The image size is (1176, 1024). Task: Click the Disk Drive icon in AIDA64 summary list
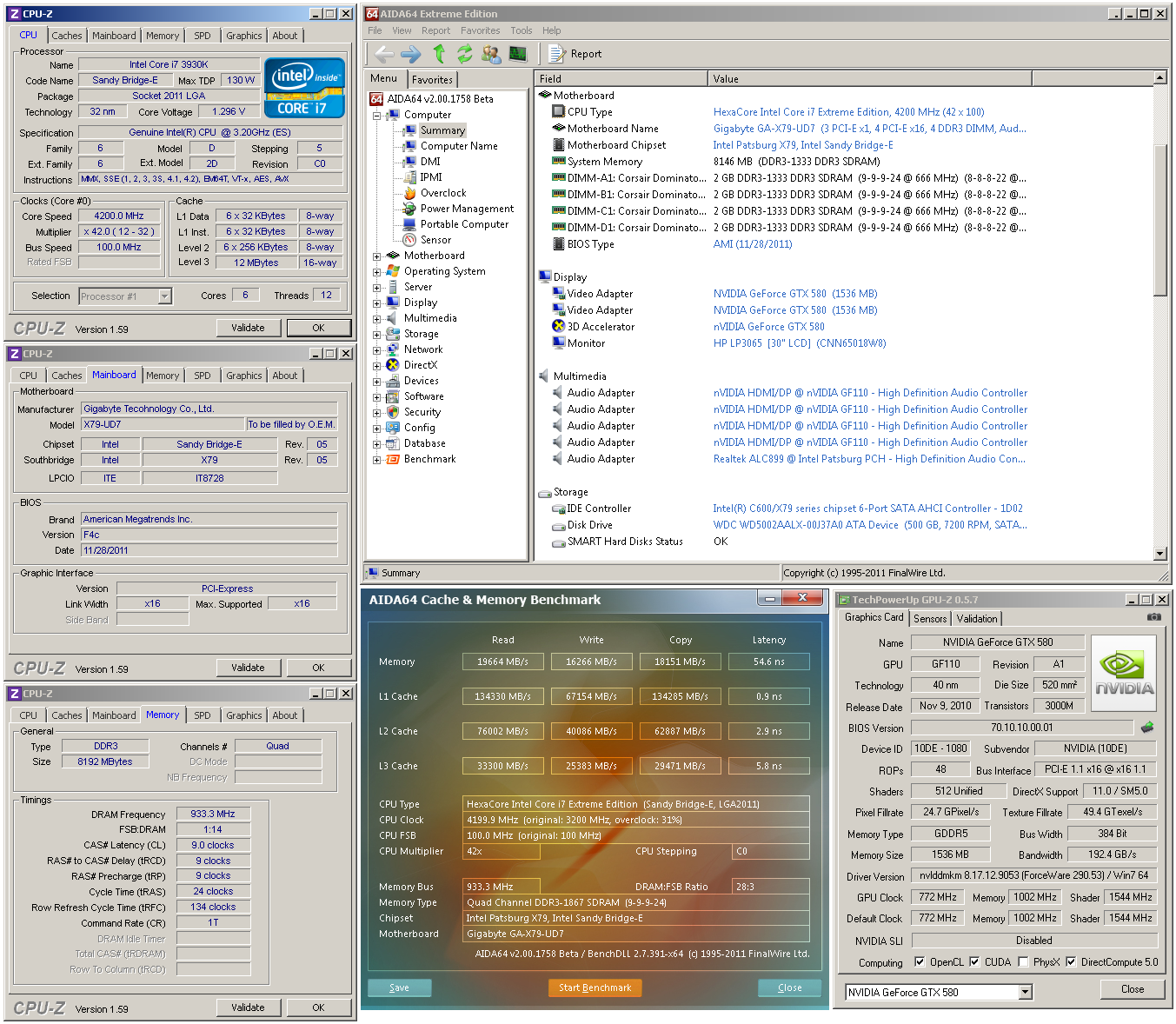pyautogui.click(x=559, y=526)
